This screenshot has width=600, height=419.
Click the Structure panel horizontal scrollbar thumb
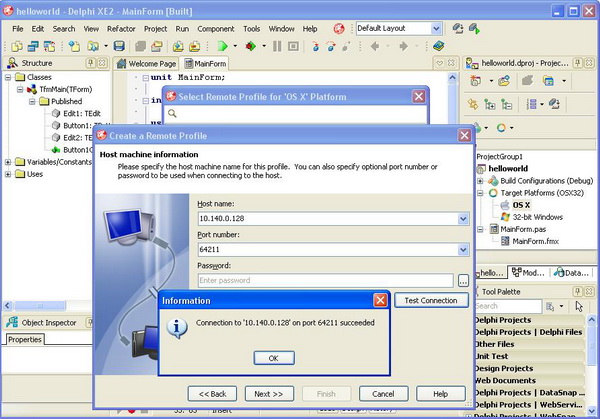(x=40, y=305)
